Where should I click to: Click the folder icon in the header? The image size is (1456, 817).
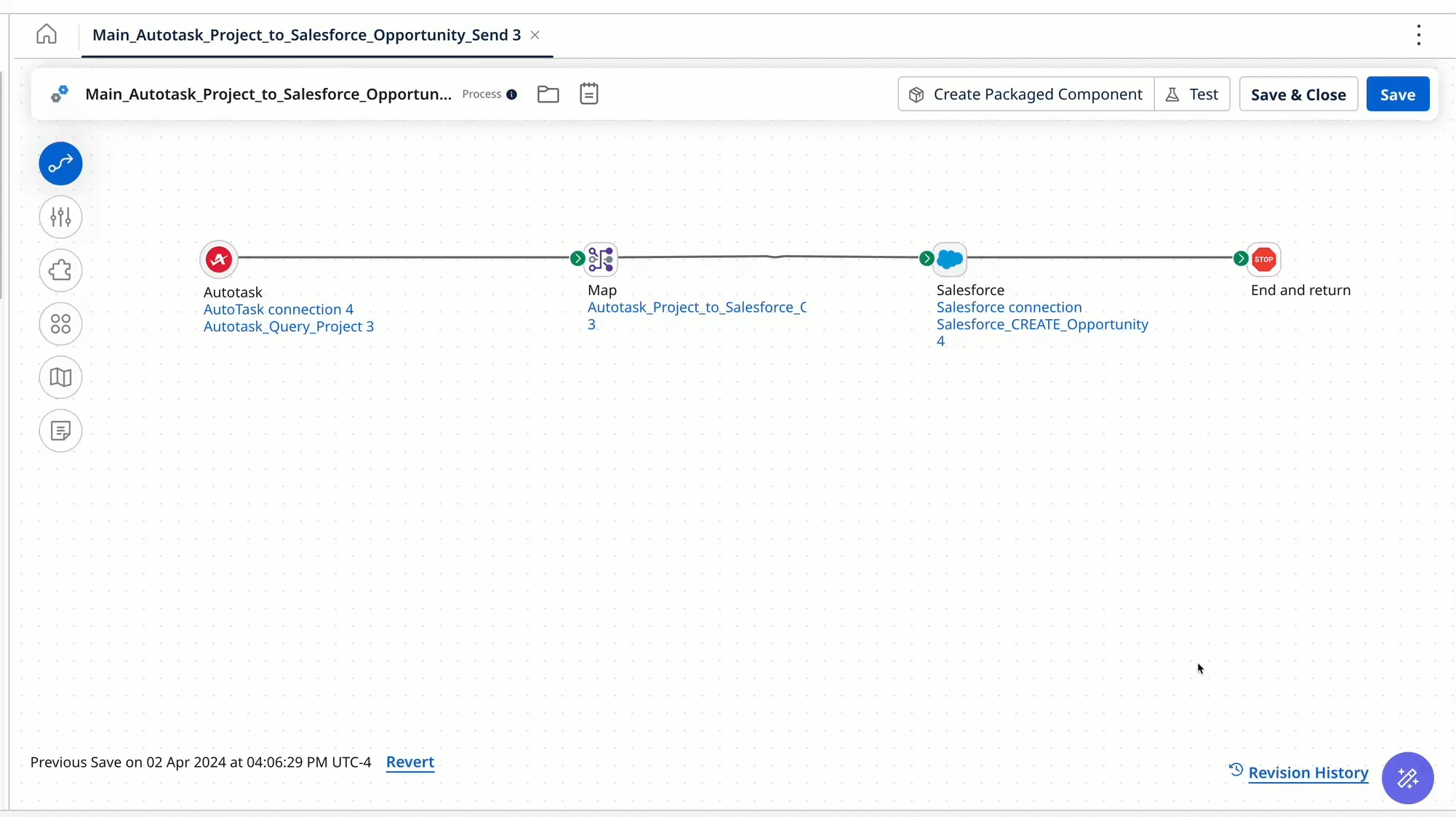[x=548, y=94]
